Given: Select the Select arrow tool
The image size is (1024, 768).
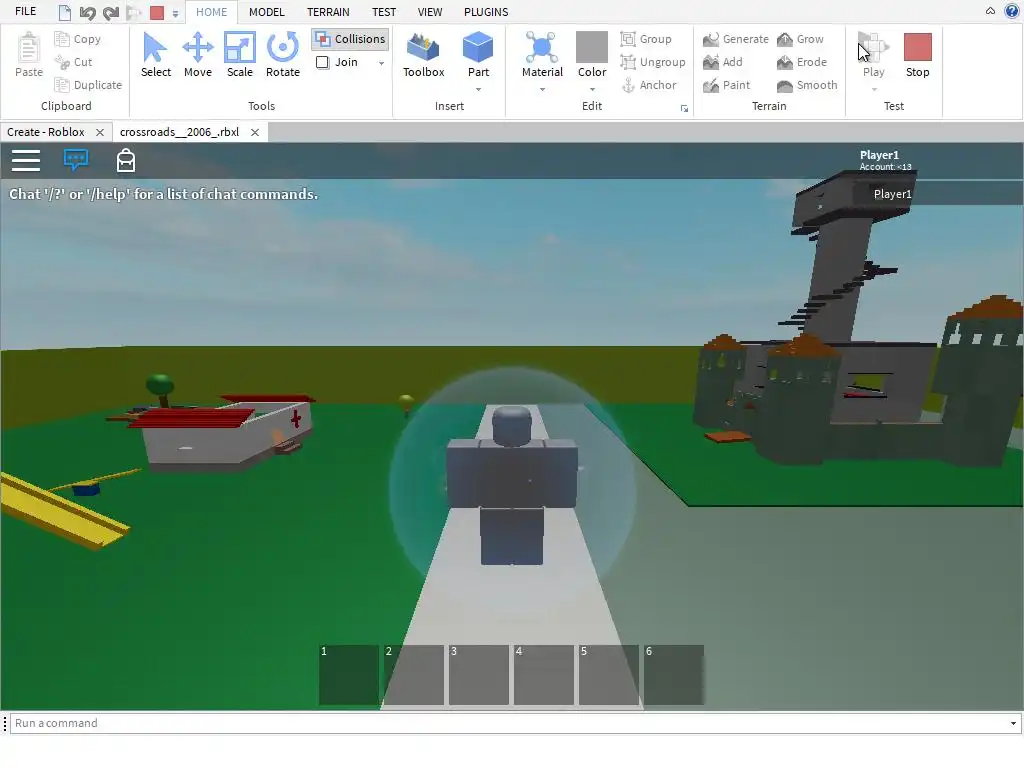Looking at the screenshot, I should coord(155,56).
